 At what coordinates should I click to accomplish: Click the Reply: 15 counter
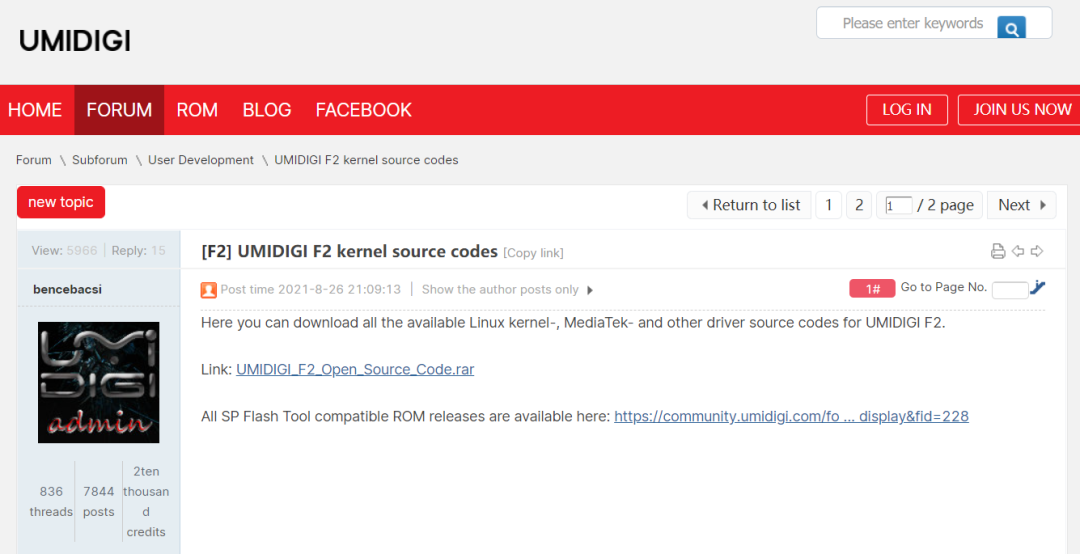[138, 250]
